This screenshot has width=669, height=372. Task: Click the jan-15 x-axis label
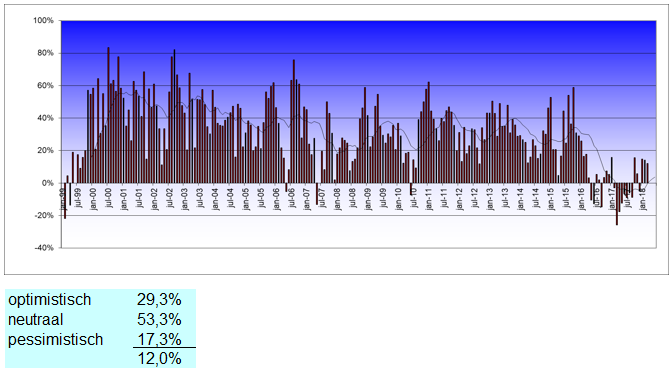point(550,198)
